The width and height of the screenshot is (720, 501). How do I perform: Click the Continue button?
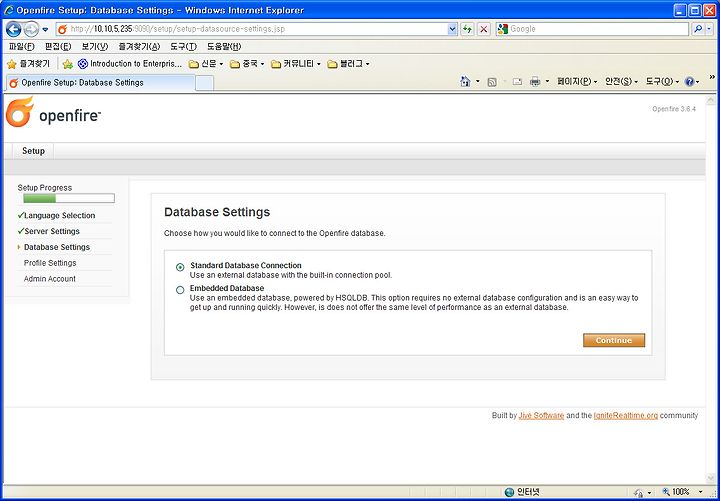614,340
